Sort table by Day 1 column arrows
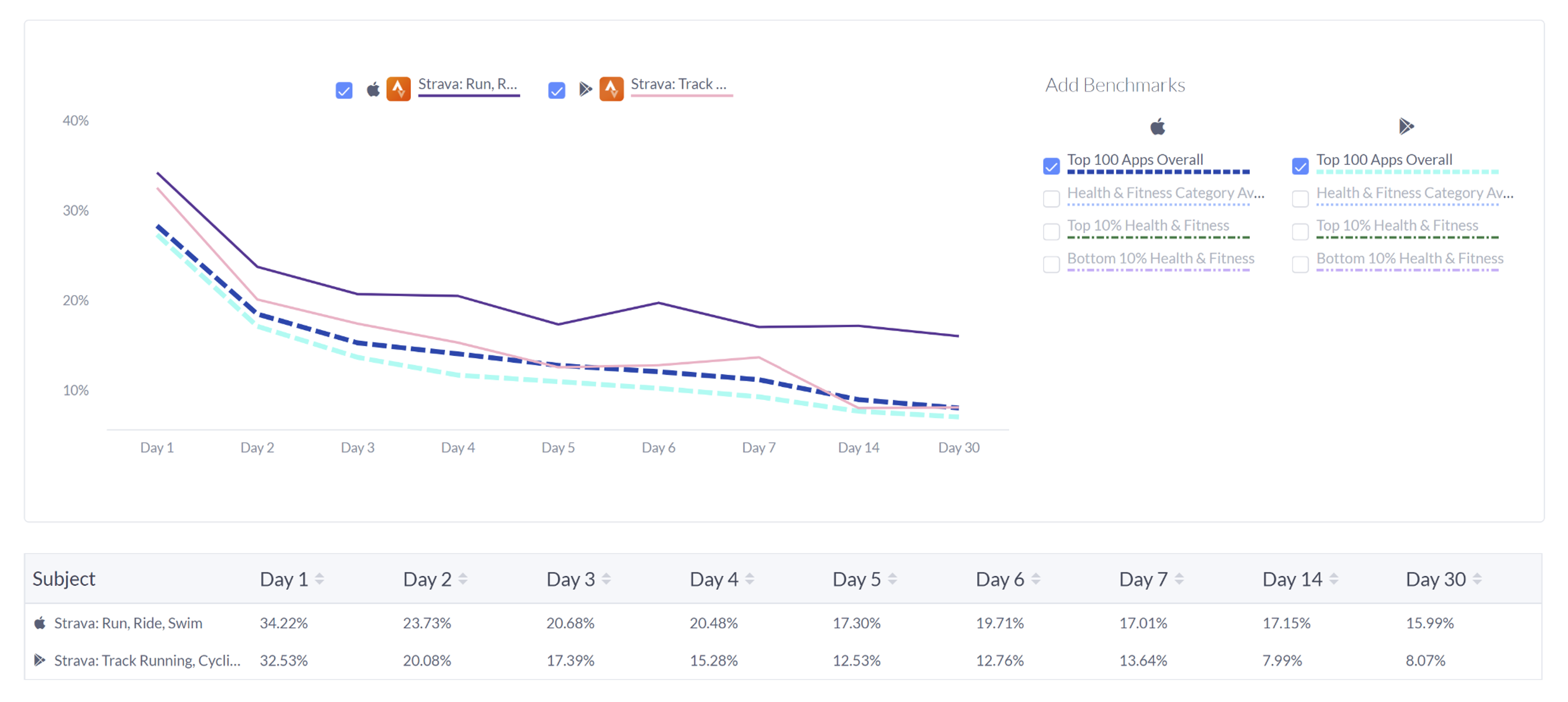Screen dimensions: 1568x702 click(319, 579)
